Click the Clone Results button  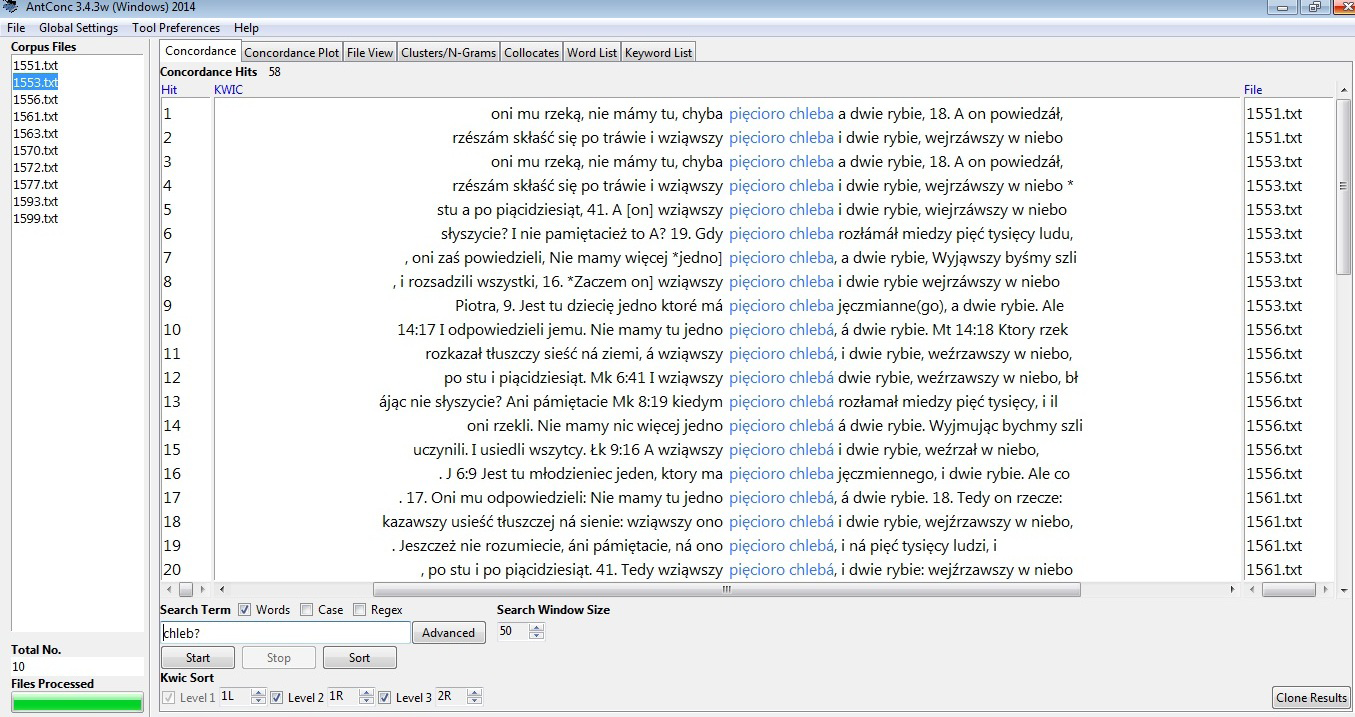point(1312,698)
